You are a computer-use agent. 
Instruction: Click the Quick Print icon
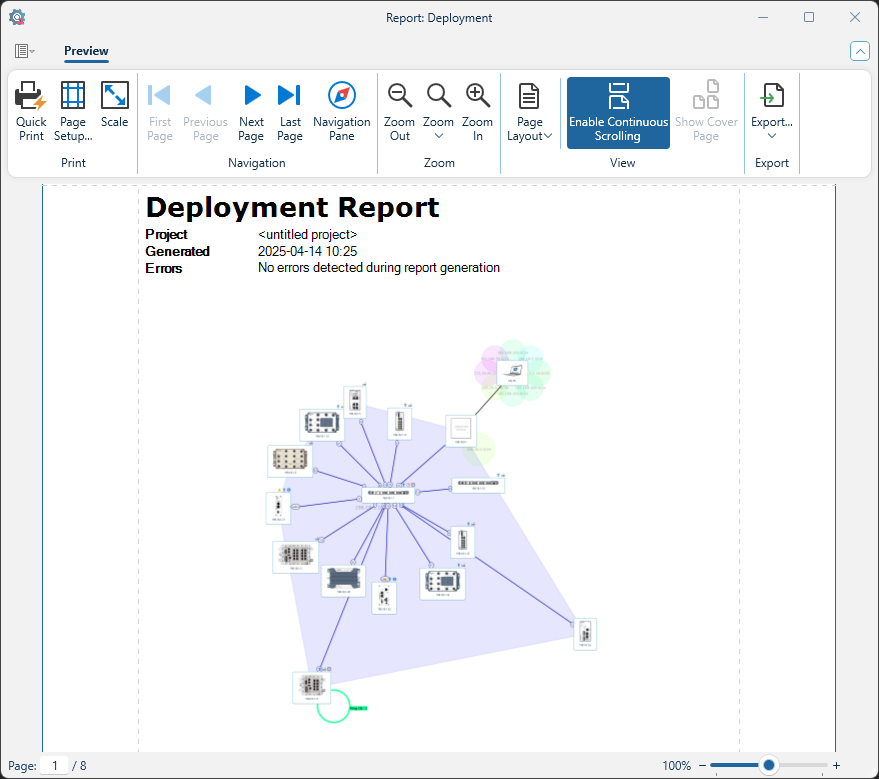[x=30, y=110]
